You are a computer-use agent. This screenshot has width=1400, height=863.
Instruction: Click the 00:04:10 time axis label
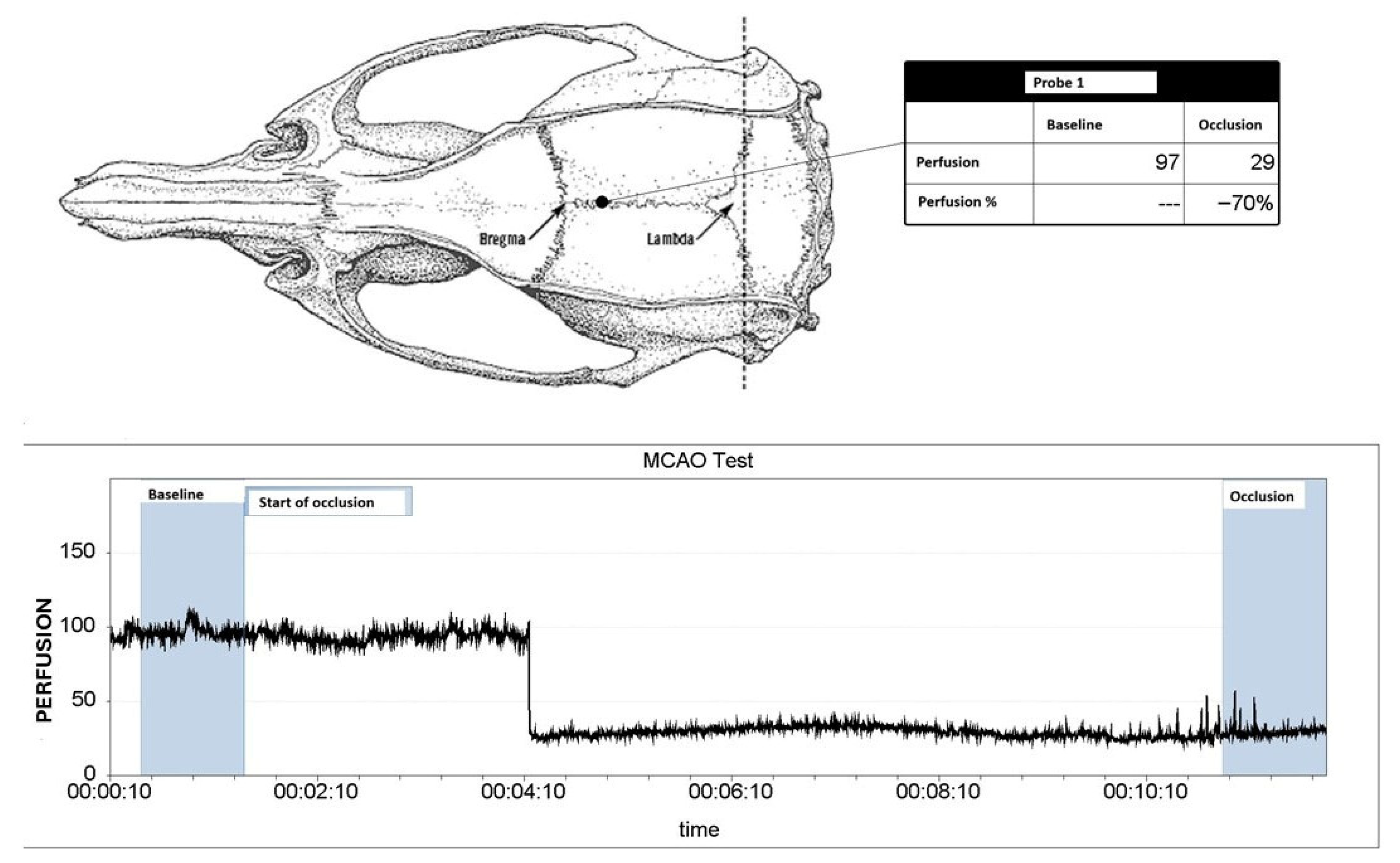click(523, 792)
